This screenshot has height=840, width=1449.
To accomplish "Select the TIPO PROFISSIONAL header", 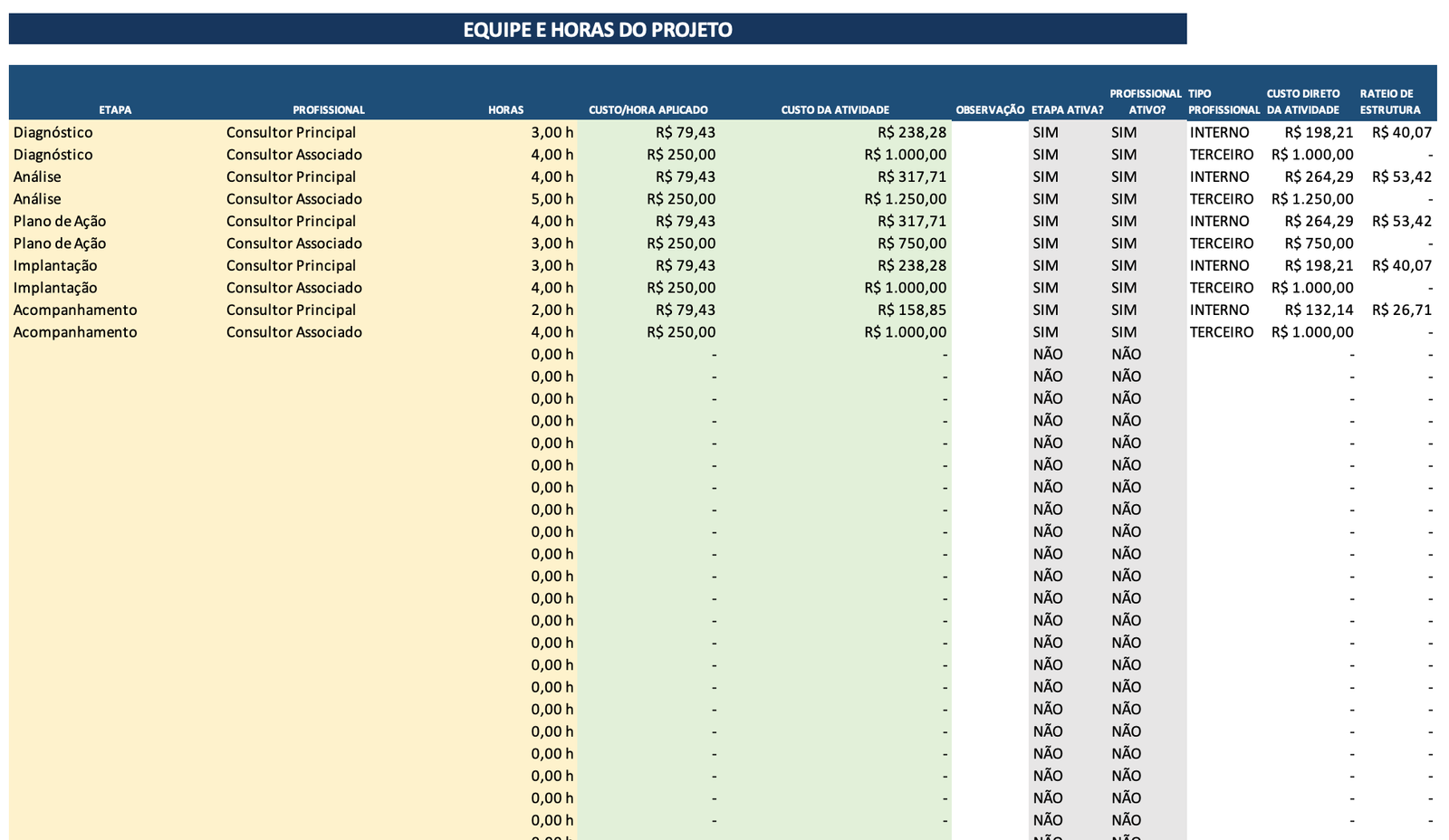I will pos(1223,101).
